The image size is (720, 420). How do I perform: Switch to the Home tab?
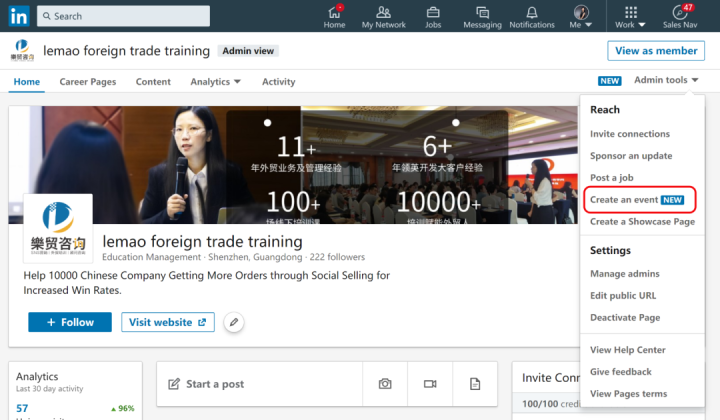click(x=27, y=82)
